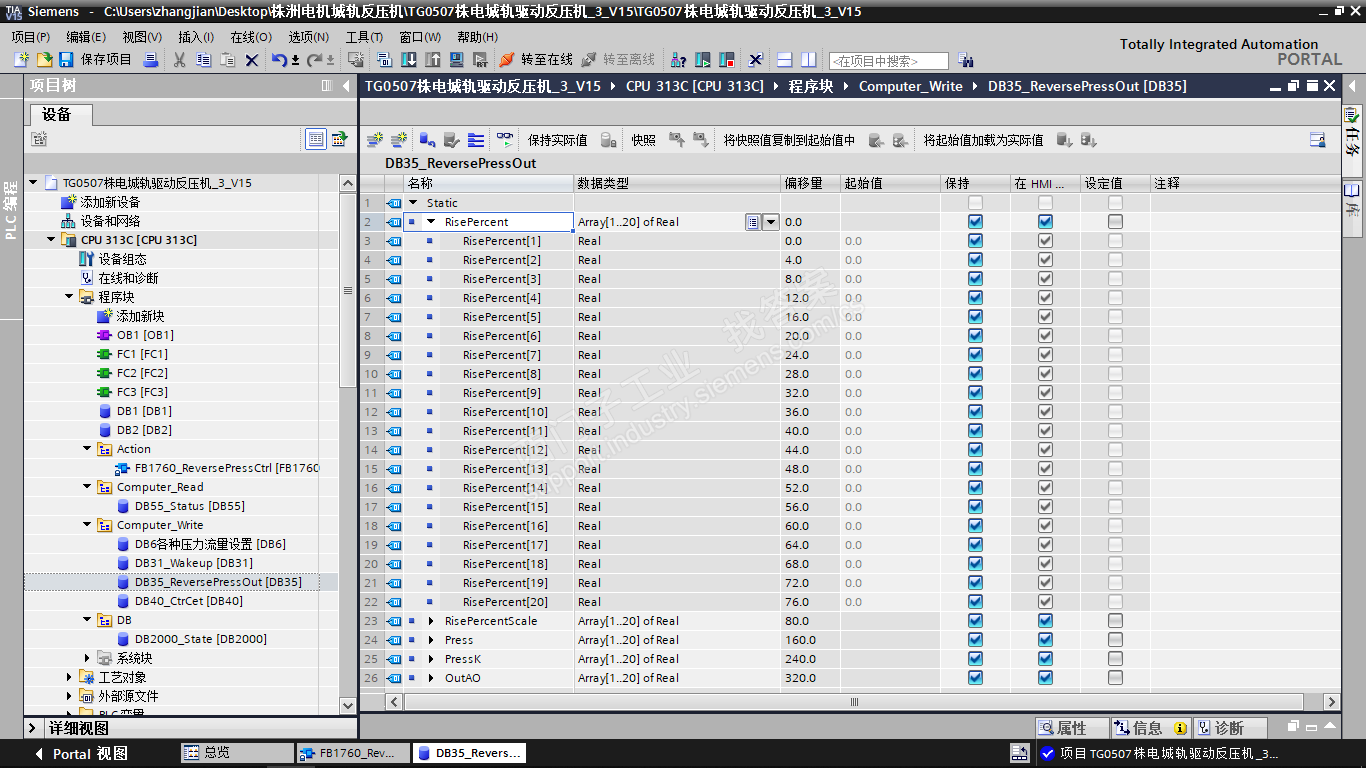The height and width of the screenshot is (768, 1366).
Task: Click the snapshot icon before 快照
Action: pyautogui.click(x=608, y=140)
